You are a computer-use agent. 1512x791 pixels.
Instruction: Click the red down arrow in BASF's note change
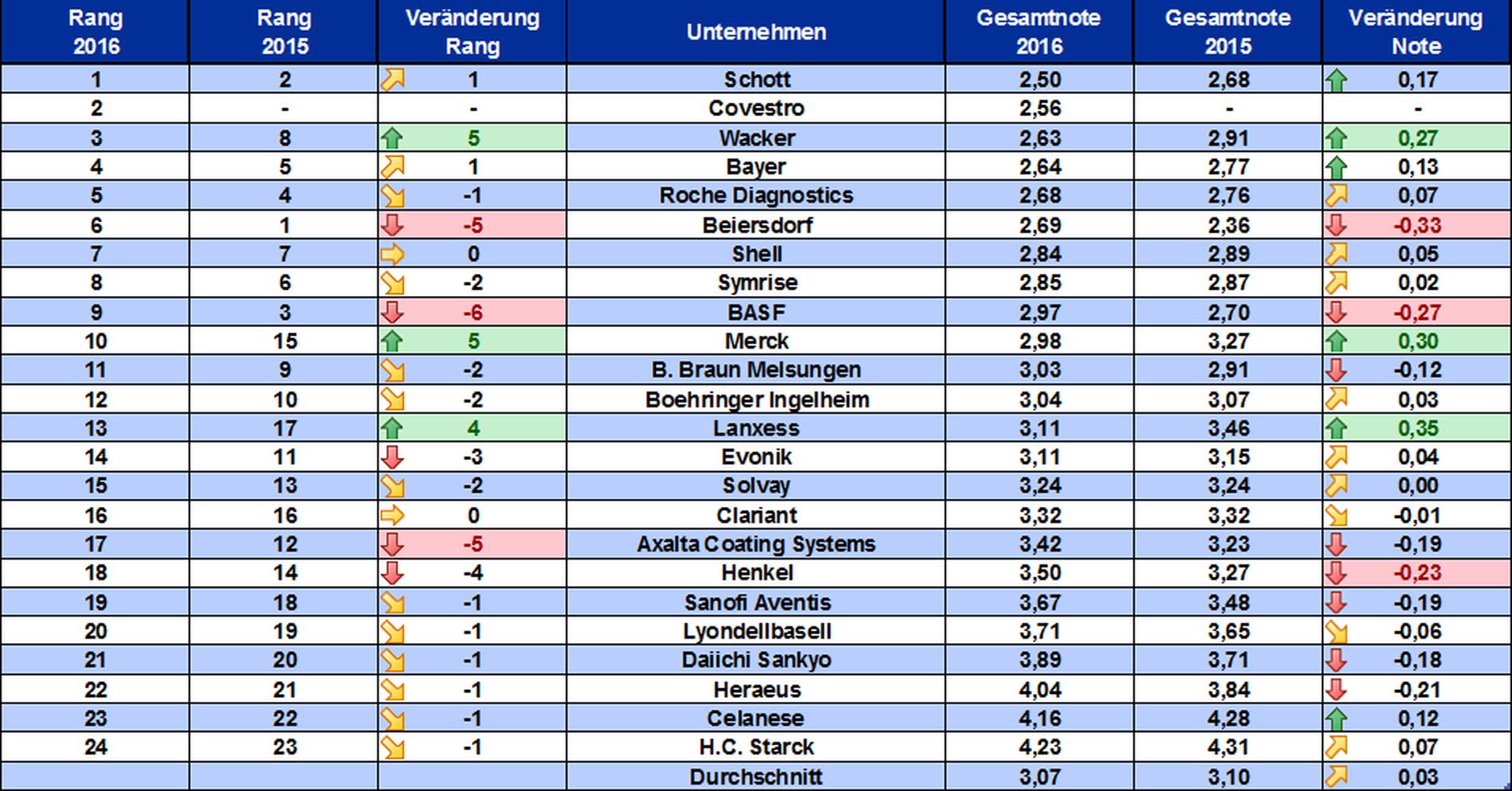click(1336, 312)
